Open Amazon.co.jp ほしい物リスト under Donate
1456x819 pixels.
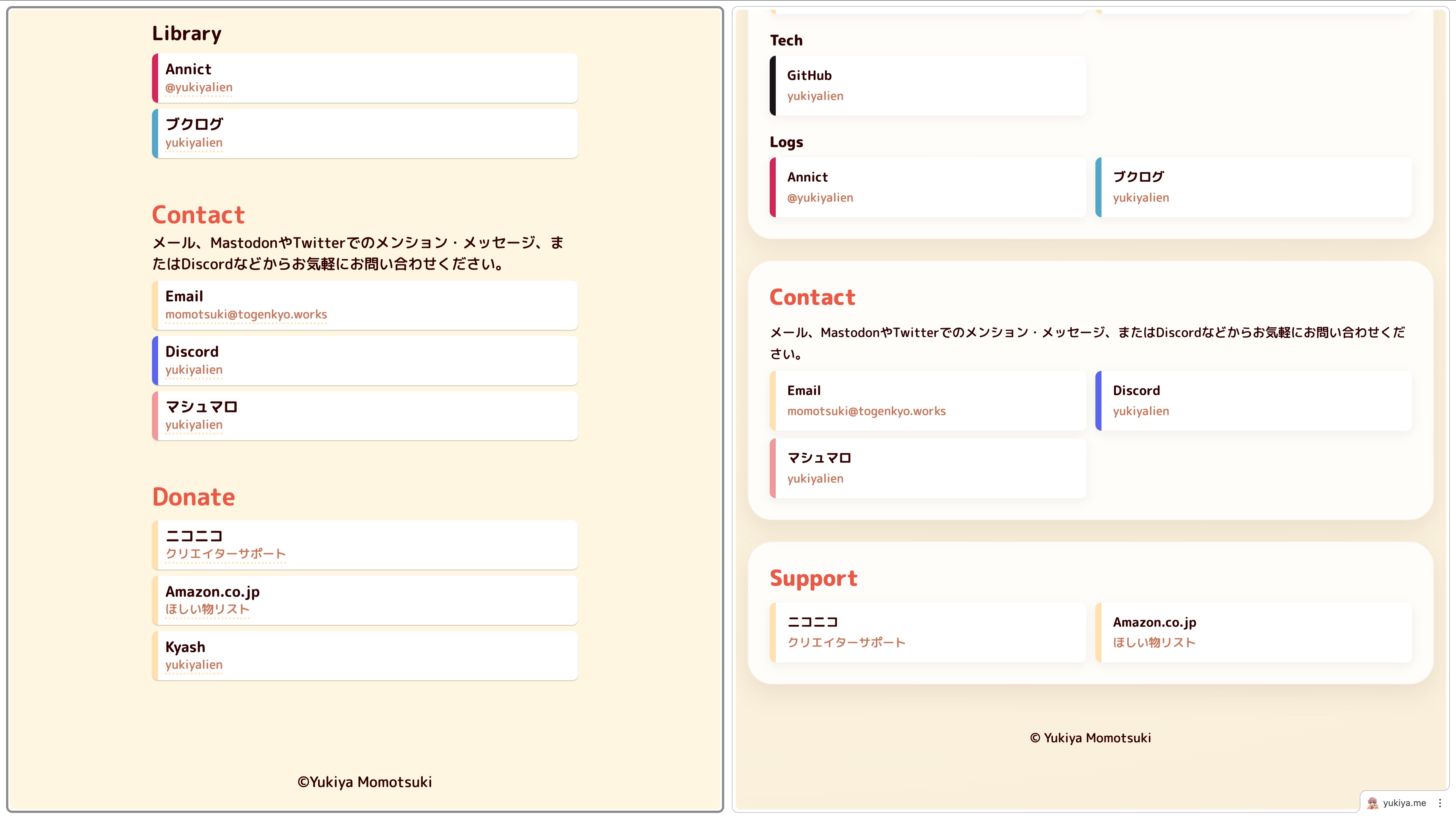click(207, 609)
